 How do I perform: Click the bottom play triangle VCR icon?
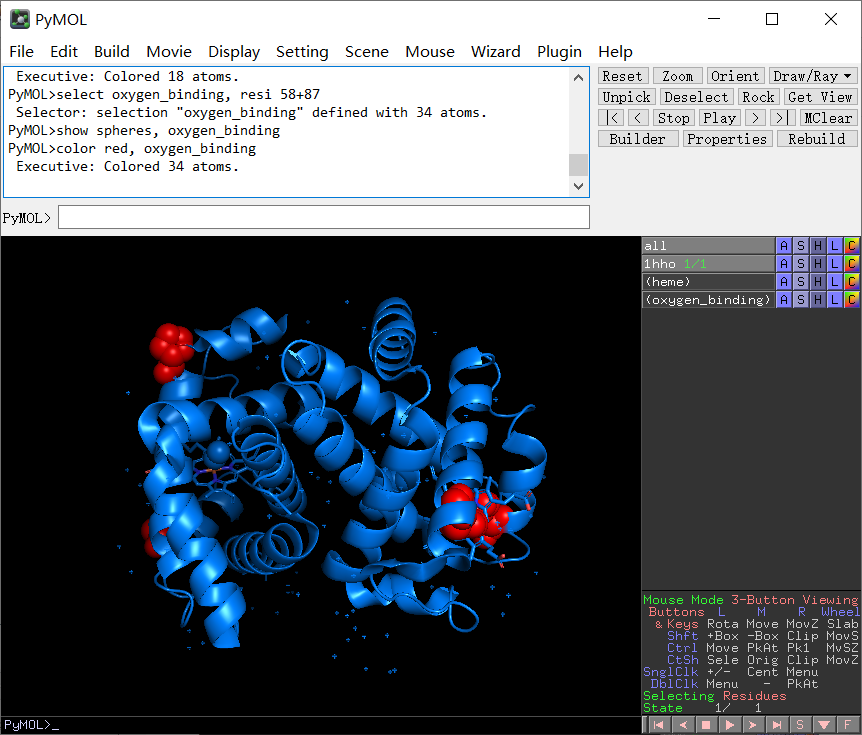pos(730,725)
